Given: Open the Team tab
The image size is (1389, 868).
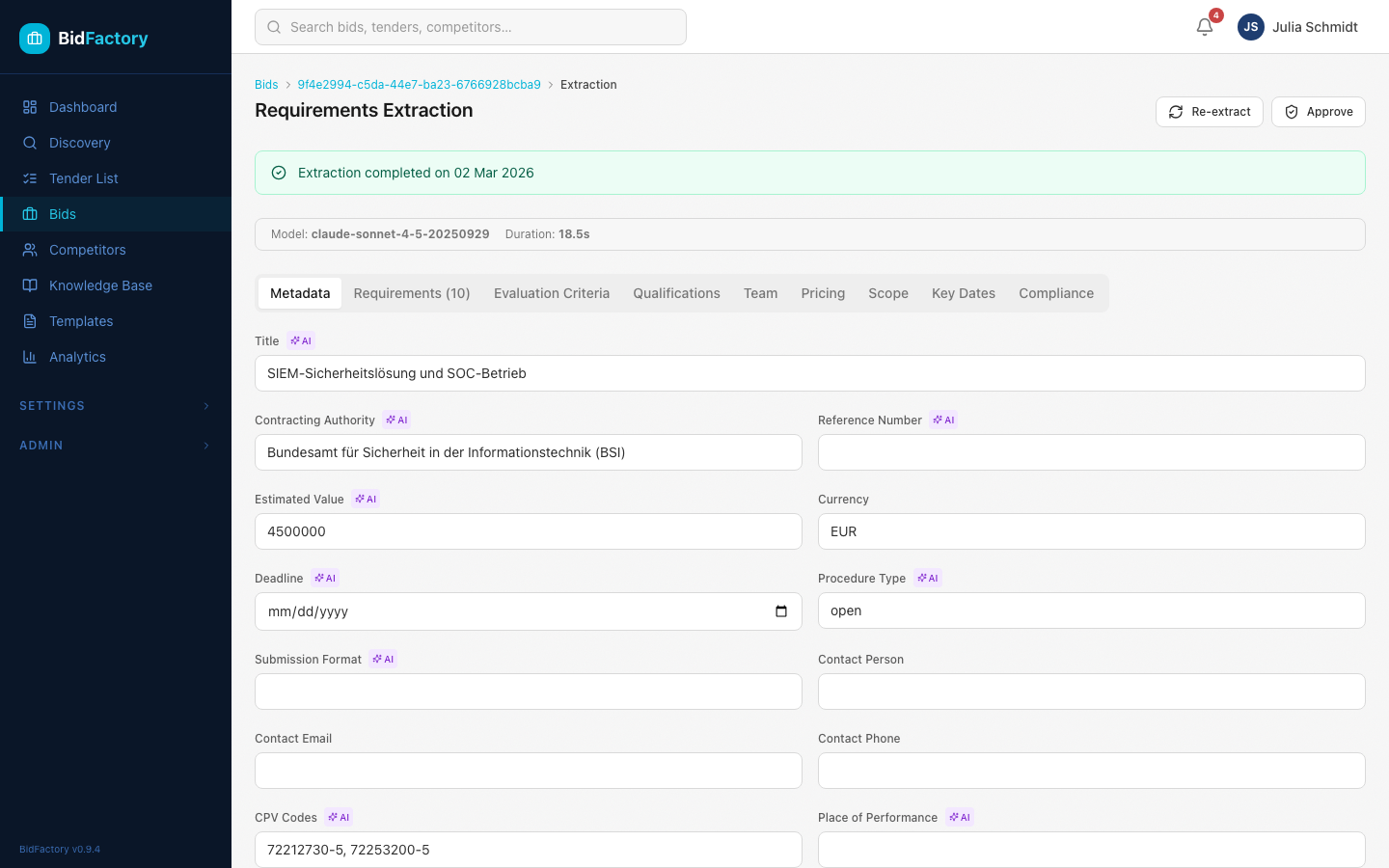Looking at the screenshot, I should (760, 293).
